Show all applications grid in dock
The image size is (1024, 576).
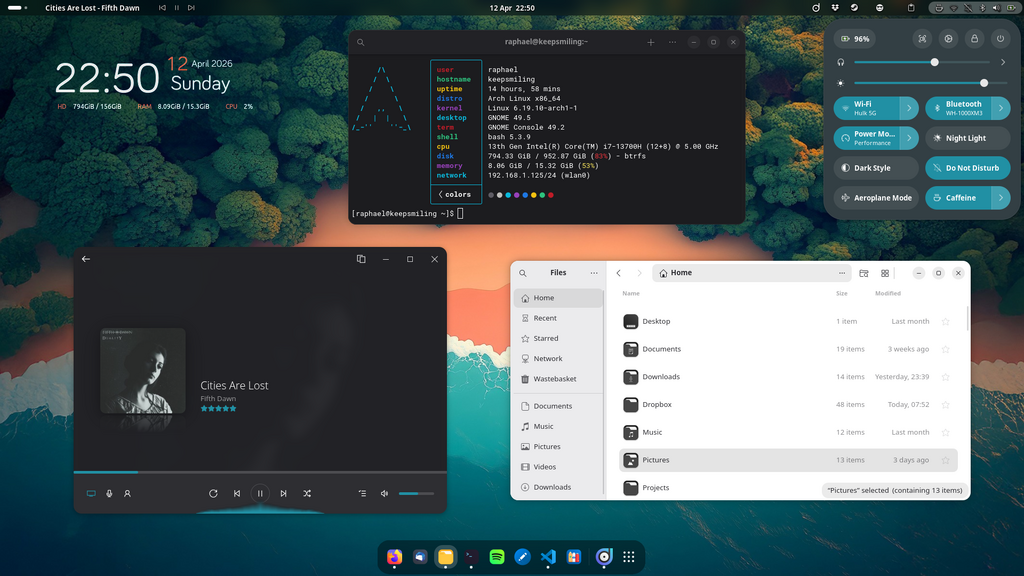(x=629, y=557)
